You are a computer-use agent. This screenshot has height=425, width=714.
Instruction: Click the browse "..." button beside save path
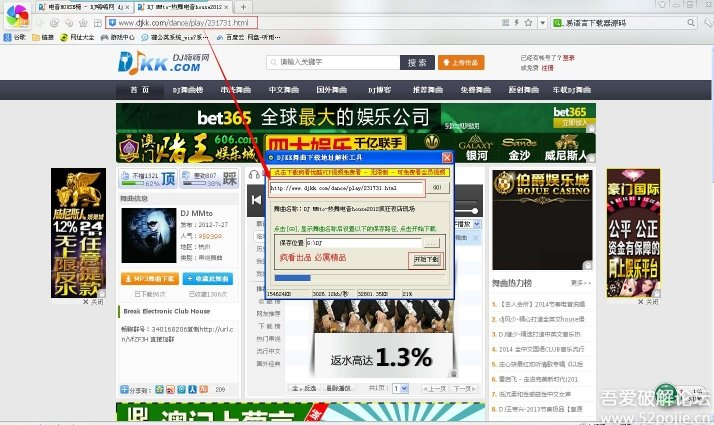pos(431,243)
